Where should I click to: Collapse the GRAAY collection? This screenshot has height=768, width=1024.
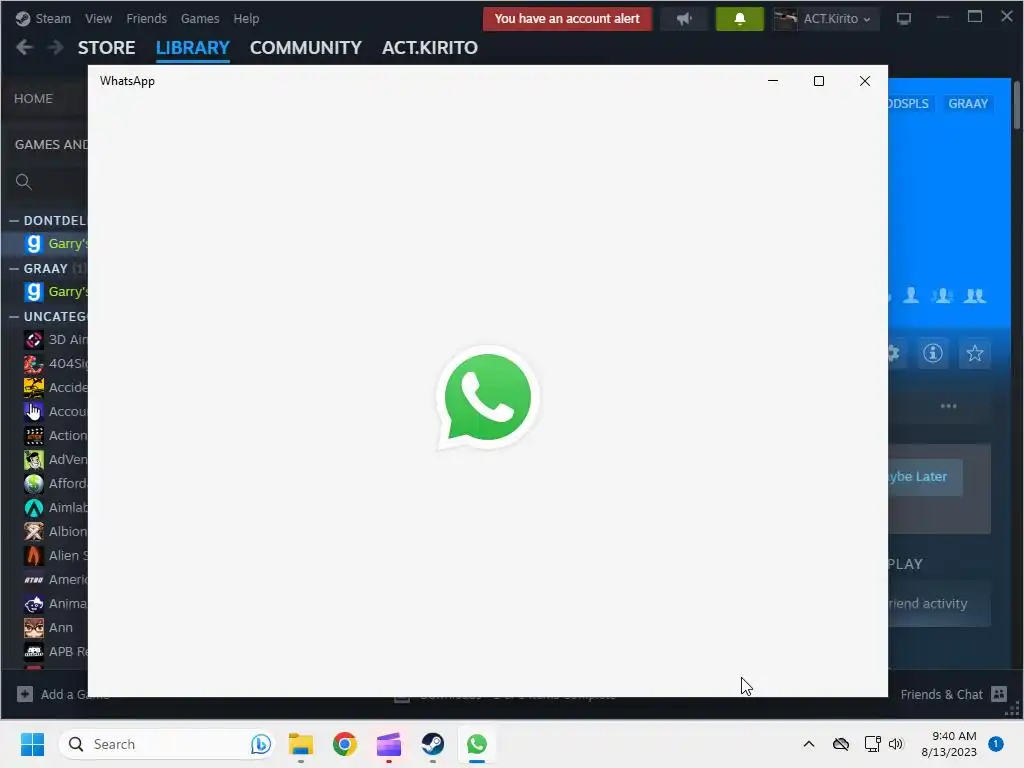(x=14, y=268)
